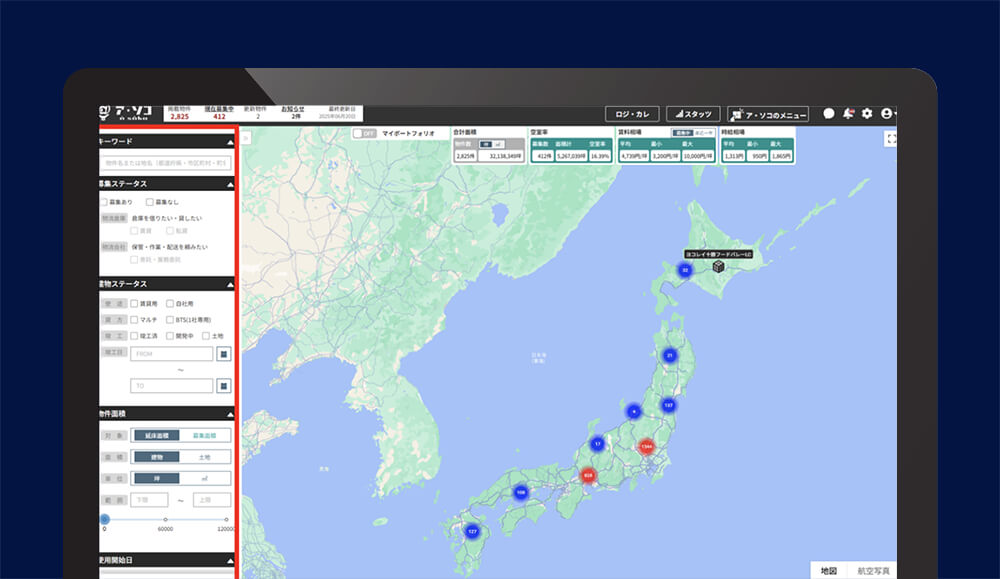Toggle the マイポートフォリオ OFF switch
The image size is (1000, 579).
point(364,133)
